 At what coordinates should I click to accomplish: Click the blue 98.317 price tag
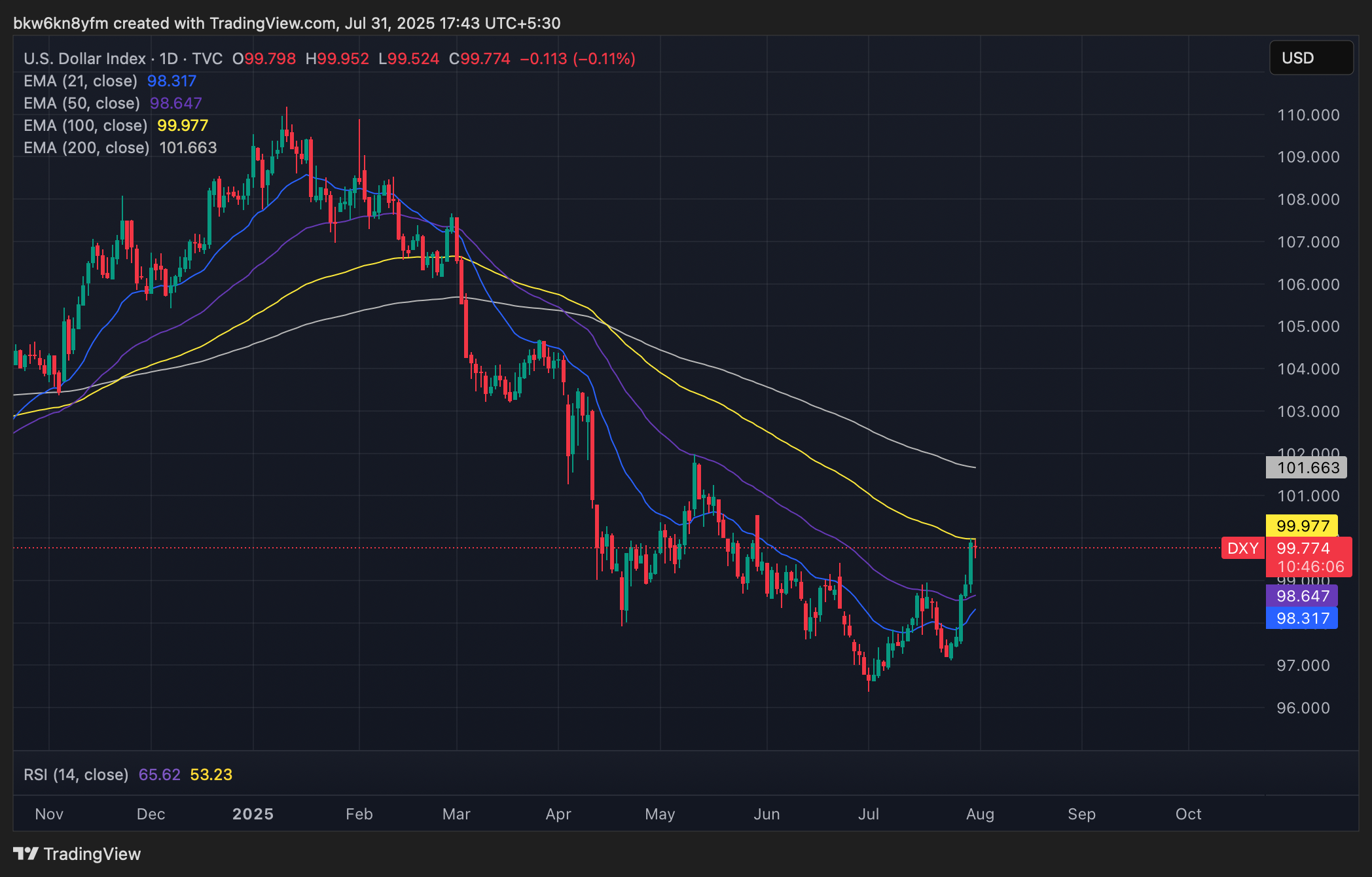(x=1302, y=618)
